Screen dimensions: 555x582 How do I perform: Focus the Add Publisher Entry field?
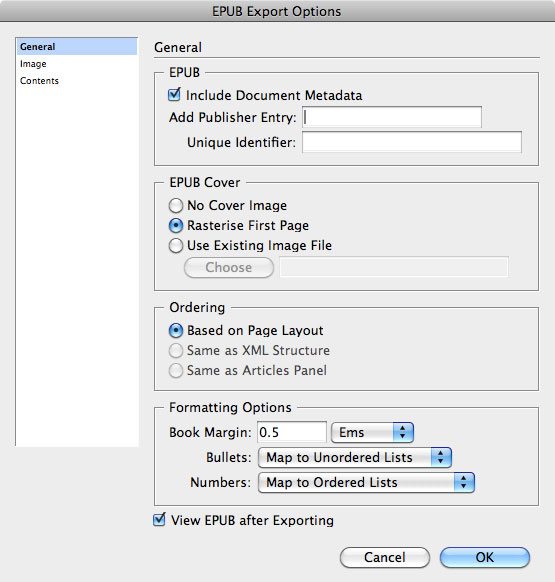click(x=392, y=117)
